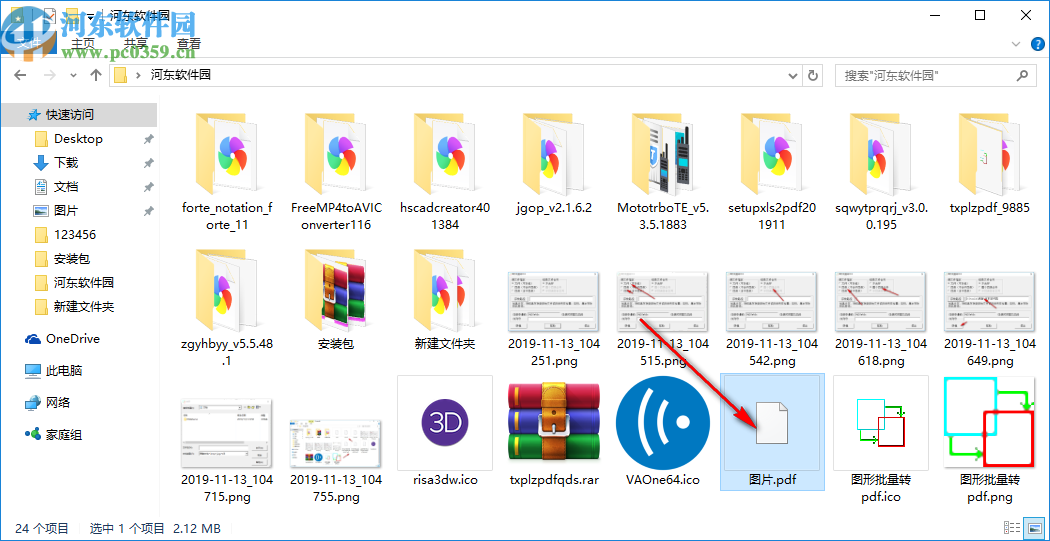The width and height of the screenshot is (1050, 541).
Task: Click 河东软件园 in the address bar
Action: (x=181, y=75)
